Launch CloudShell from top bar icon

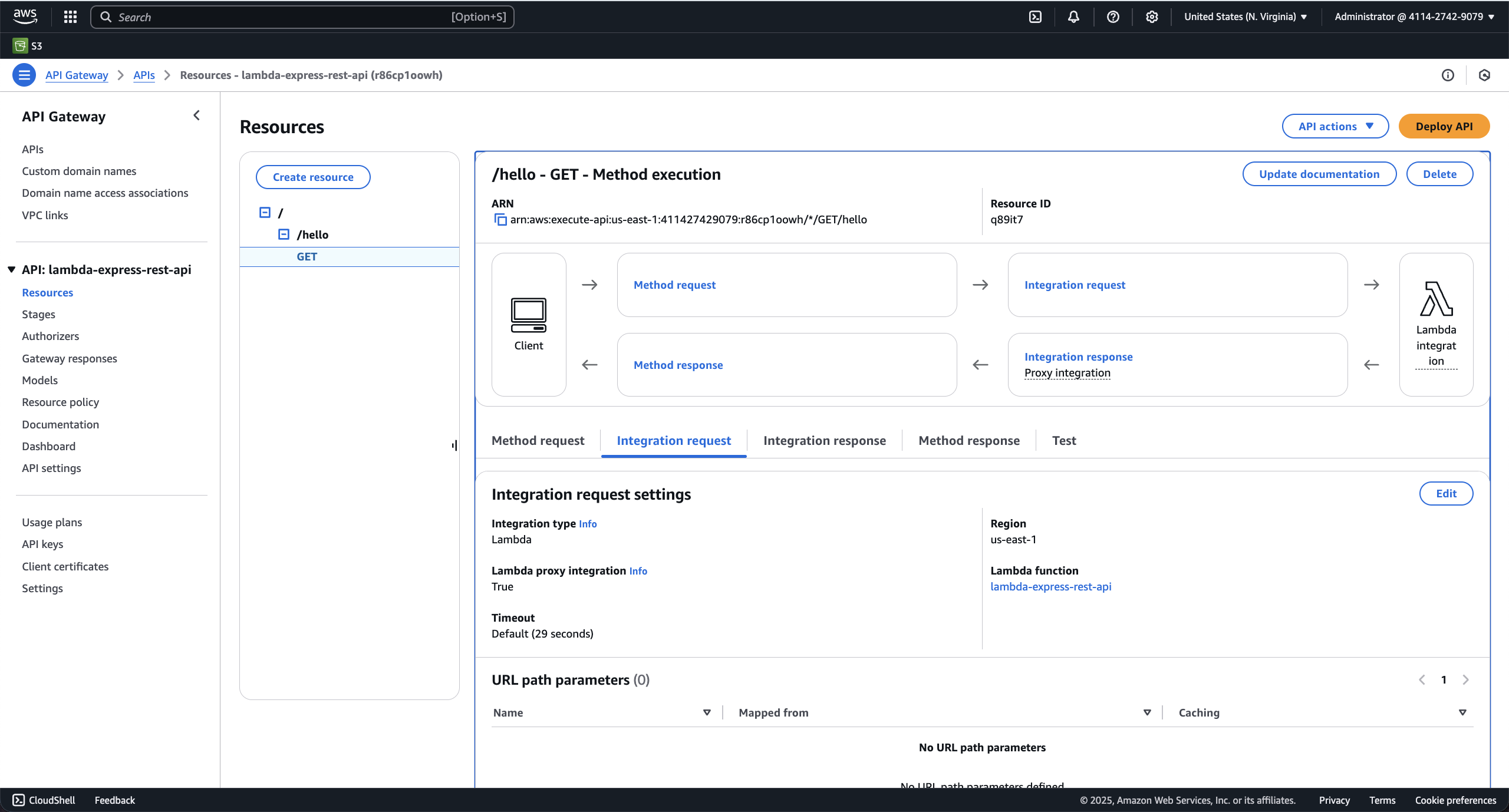coord(1035,16)
